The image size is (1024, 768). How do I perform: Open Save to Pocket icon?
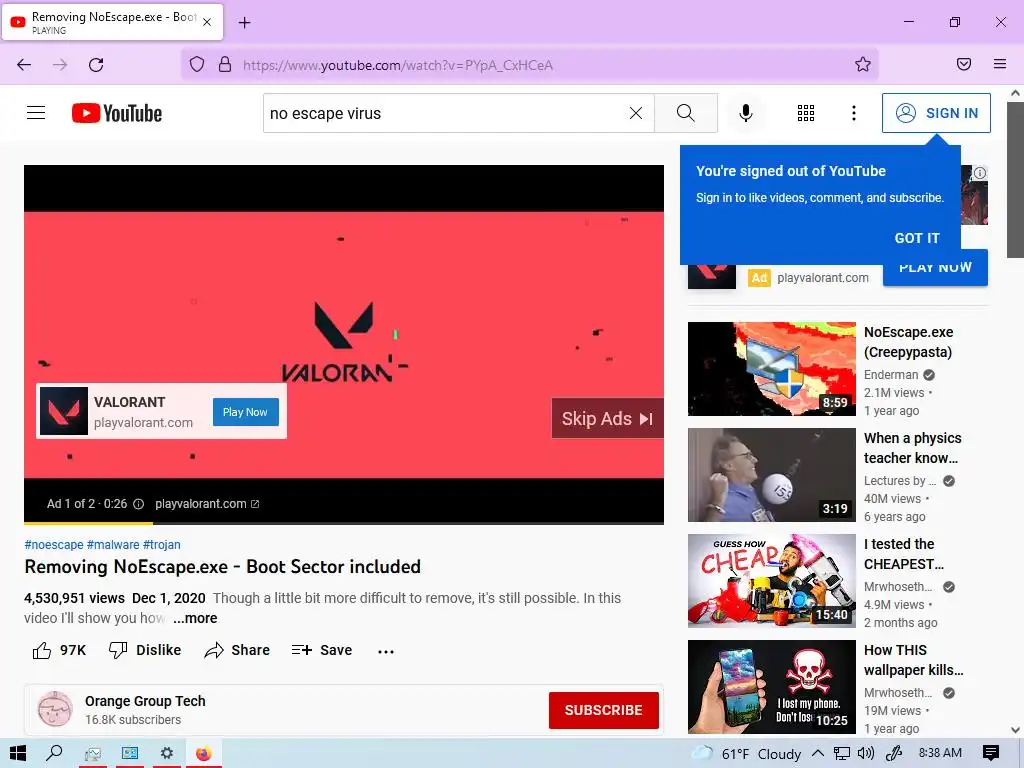964,64
